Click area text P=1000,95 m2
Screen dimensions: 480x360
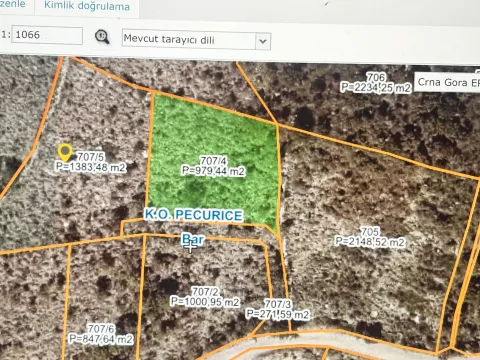(205, 302)
